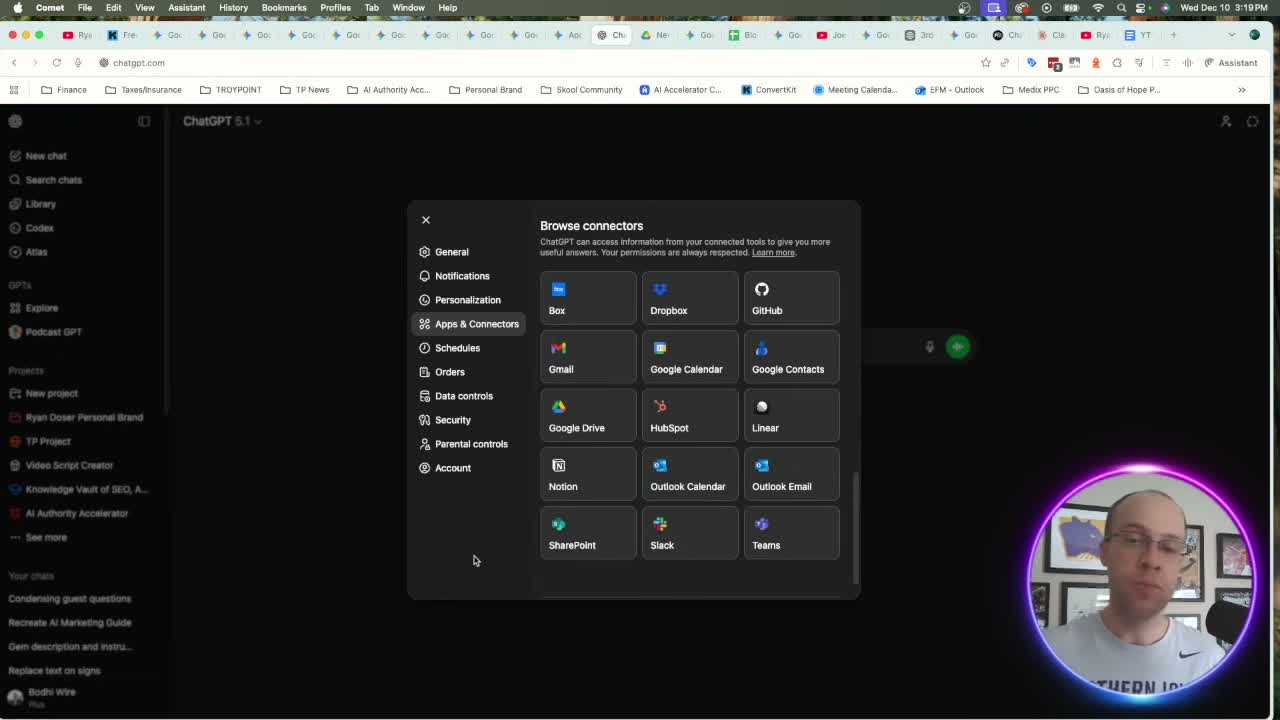
Task: Open Atlas in sidebar
Action: pos(29,252)
